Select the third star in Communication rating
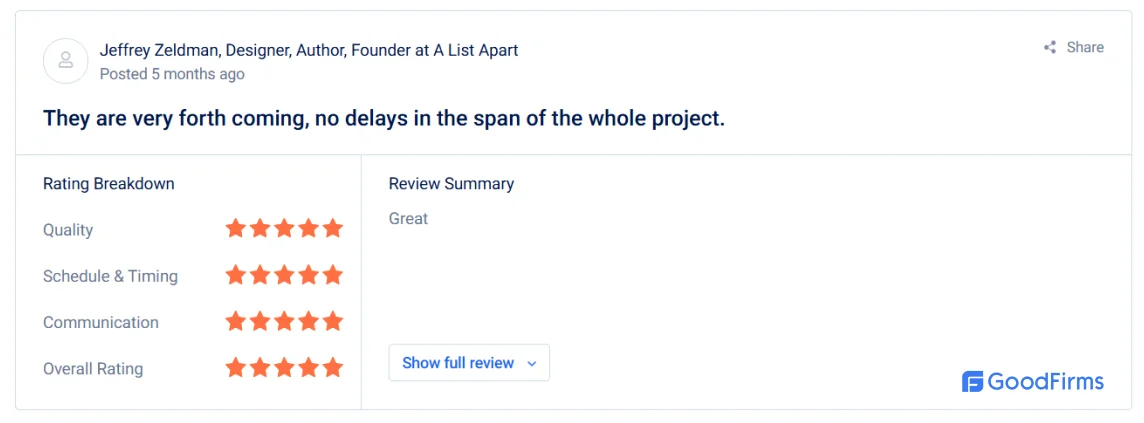Viewport: 1144px width, 423px height. 284,321
